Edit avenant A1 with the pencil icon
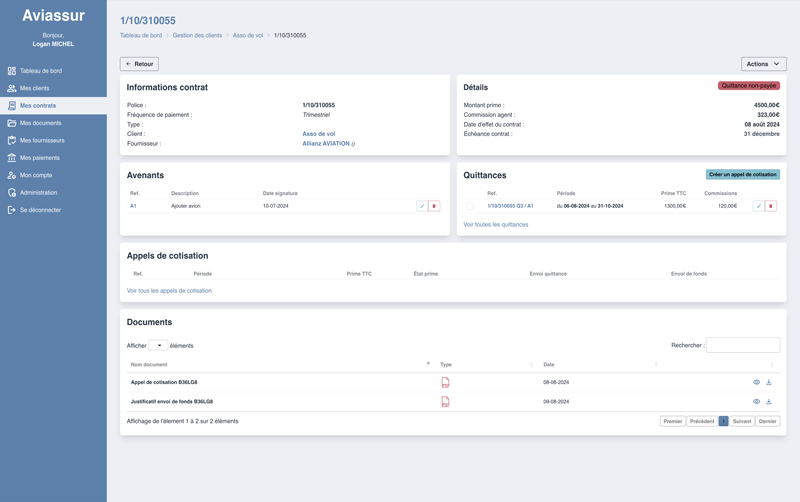This screenshot has height=502, width=800. [422, 206]
